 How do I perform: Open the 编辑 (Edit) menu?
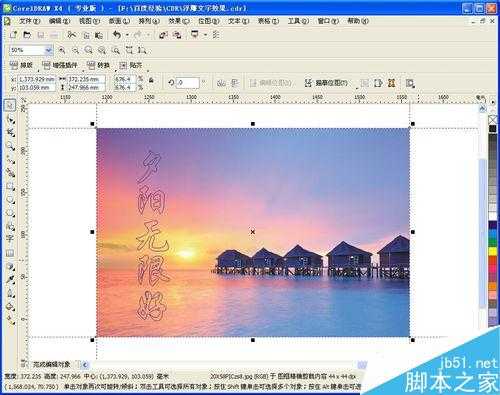pyautogui.click(x=59, y=21)
